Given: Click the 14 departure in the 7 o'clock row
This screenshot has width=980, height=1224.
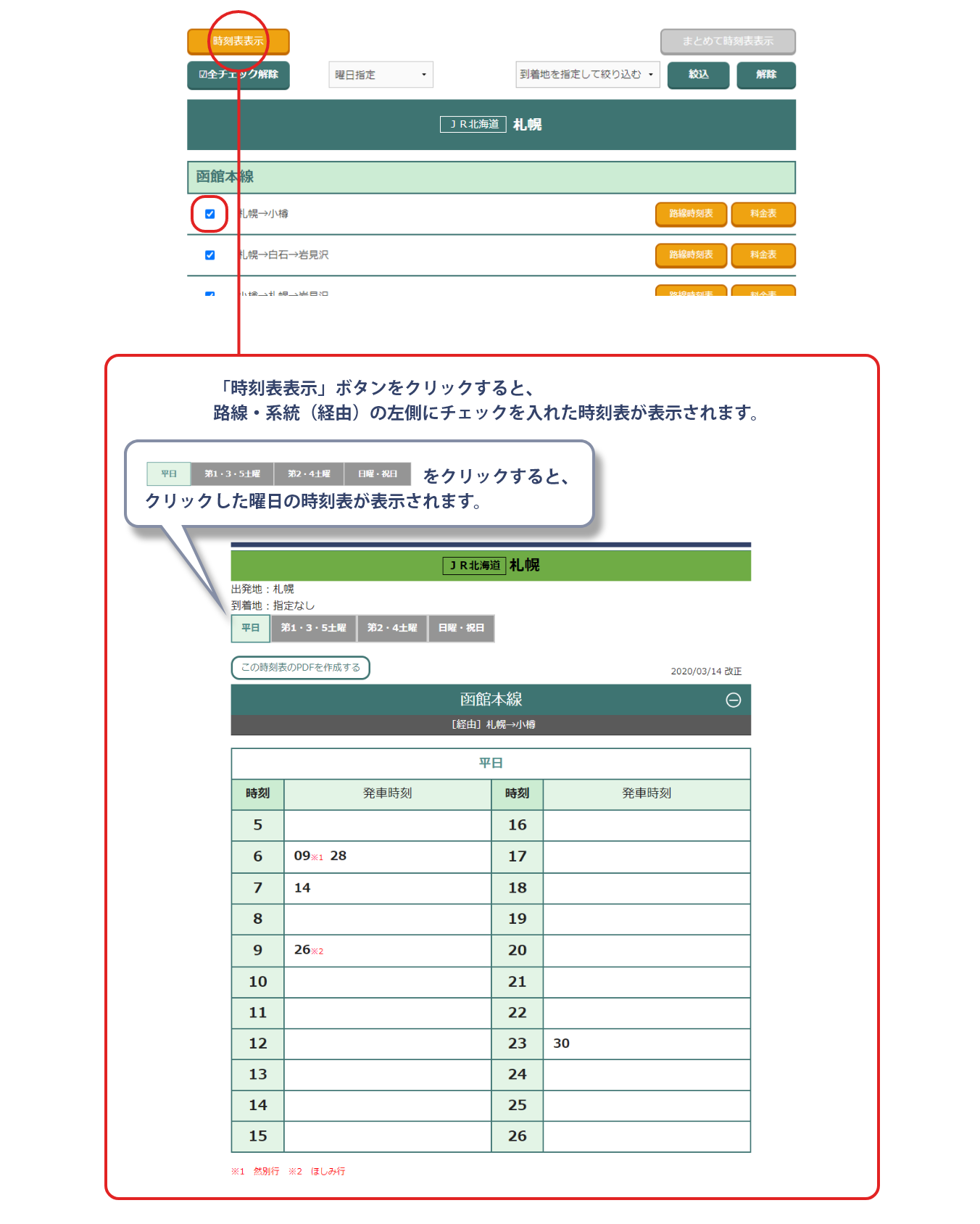Looking at the screenshot, I should (x=302, y=888).
